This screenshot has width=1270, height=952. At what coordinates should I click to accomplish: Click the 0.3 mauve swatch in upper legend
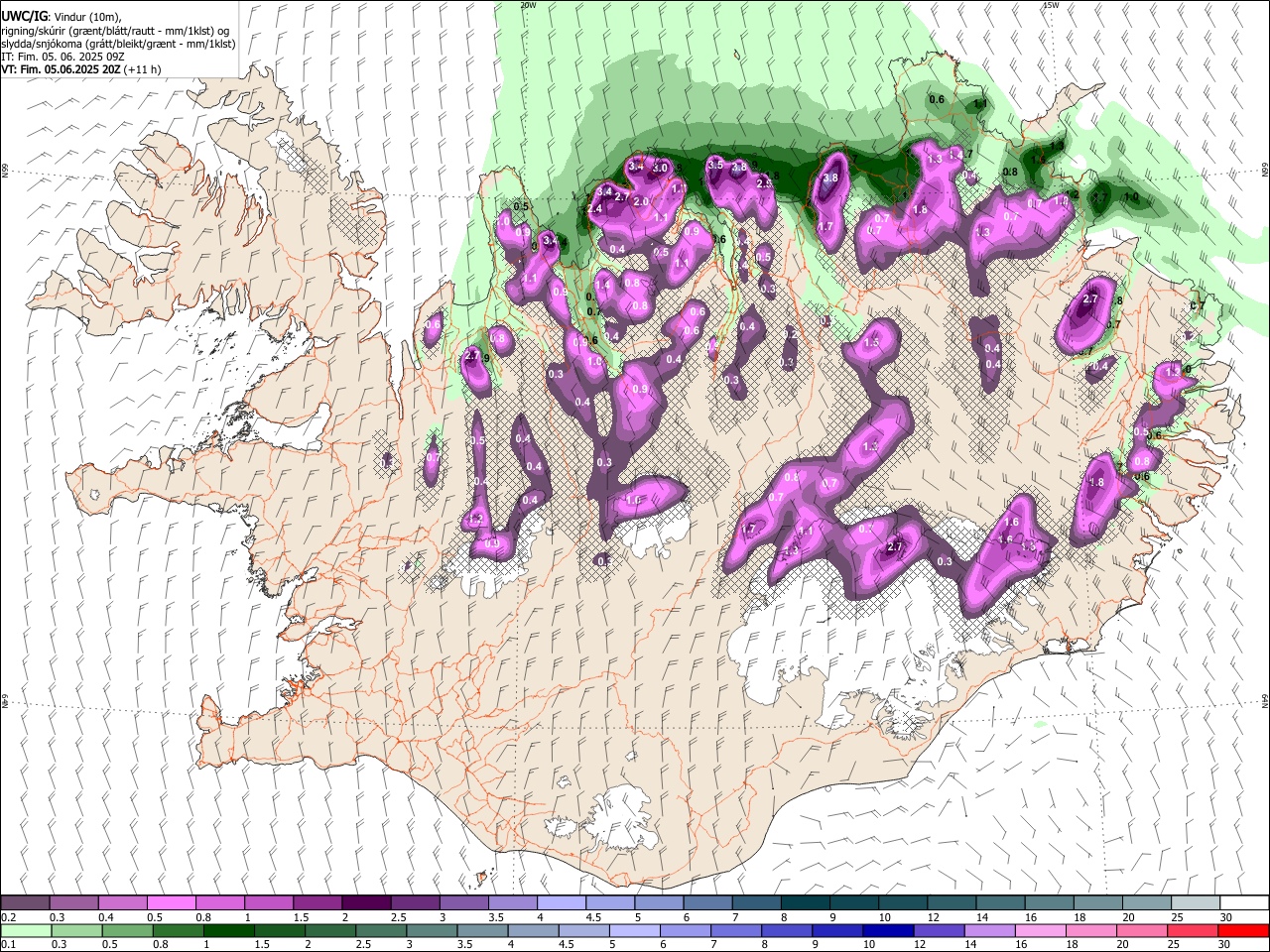(x=74, y=903)
